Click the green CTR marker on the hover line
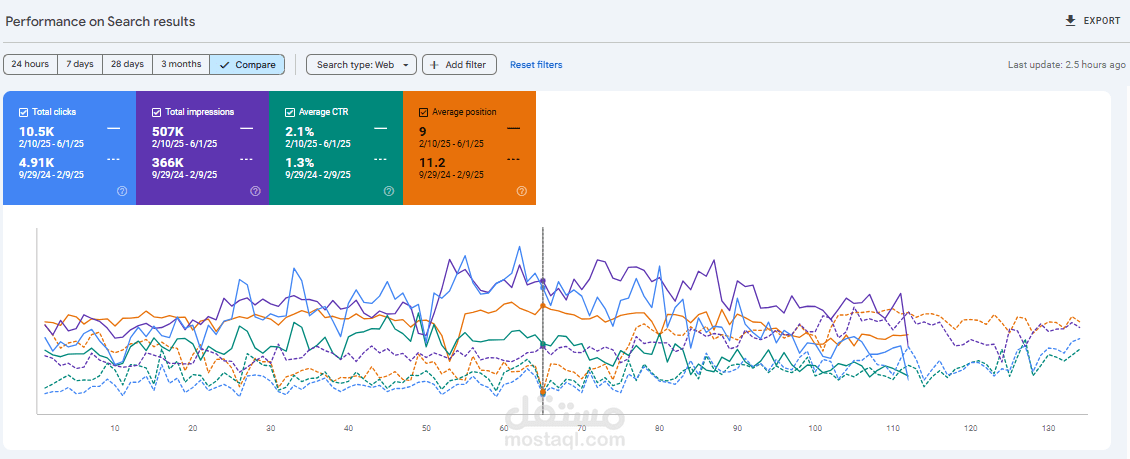1130x459 pixels. [x=543, y=346]
